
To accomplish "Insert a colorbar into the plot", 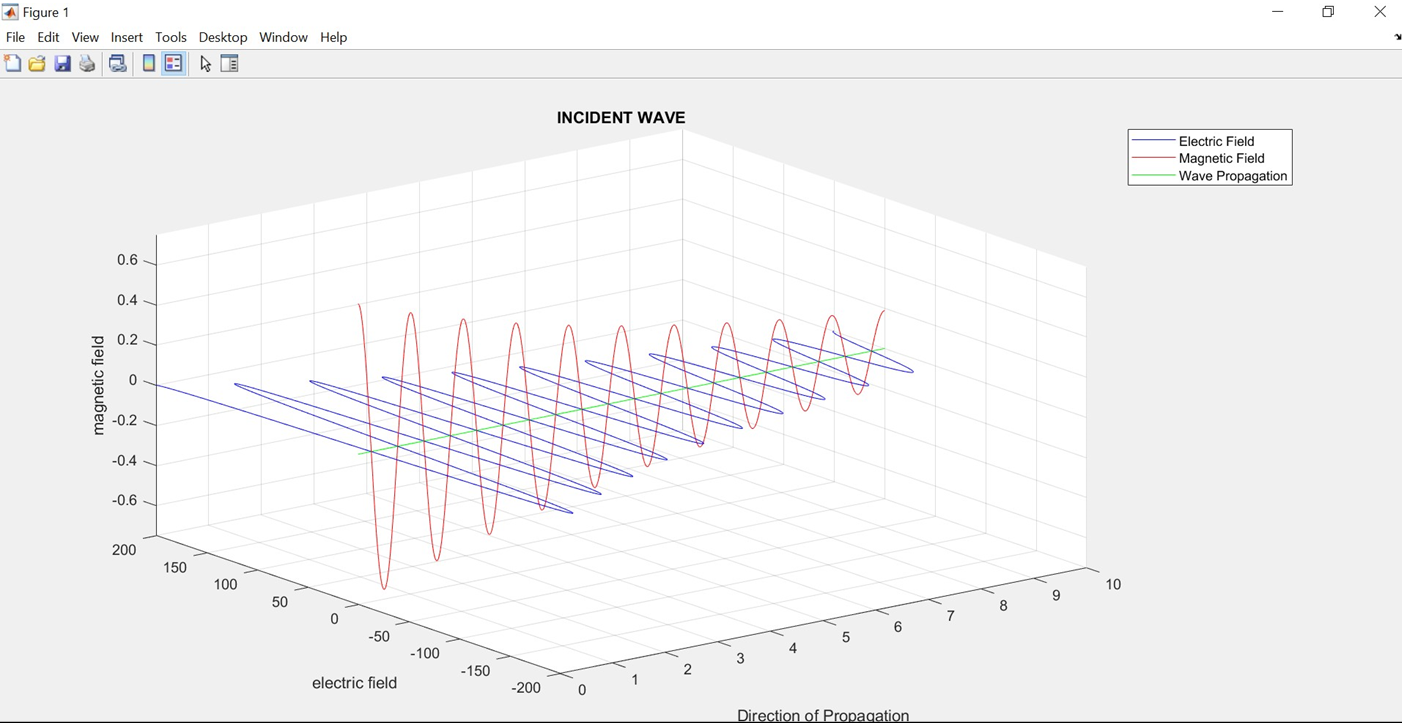I will [x=148, y=63].
